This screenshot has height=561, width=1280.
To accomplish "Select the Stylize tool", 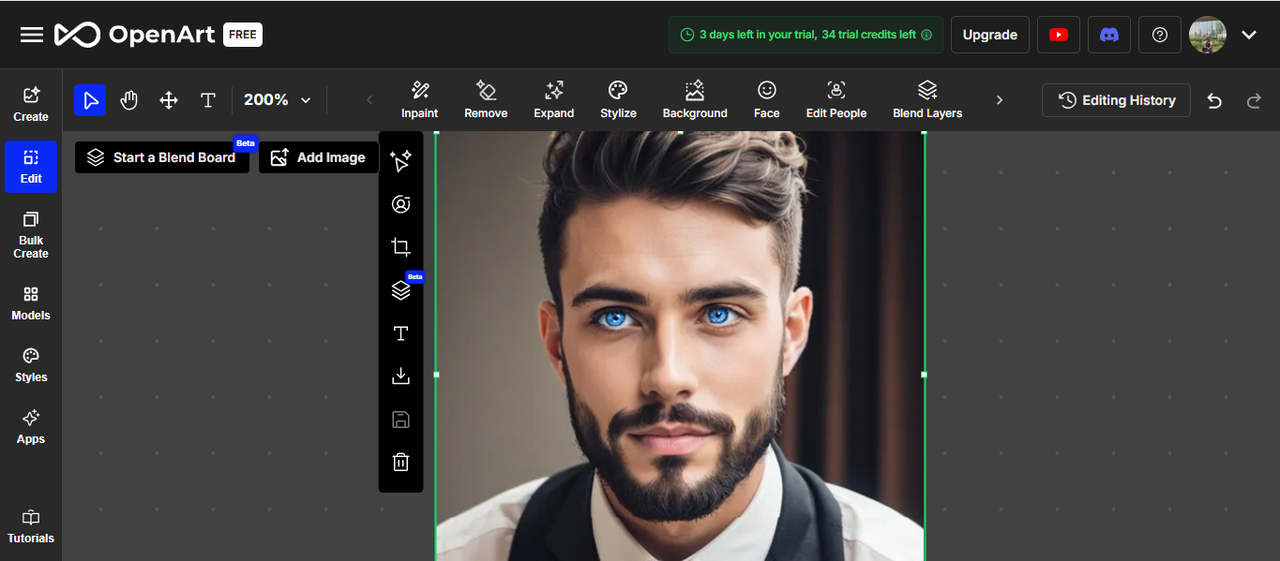I will pos(618,100).
